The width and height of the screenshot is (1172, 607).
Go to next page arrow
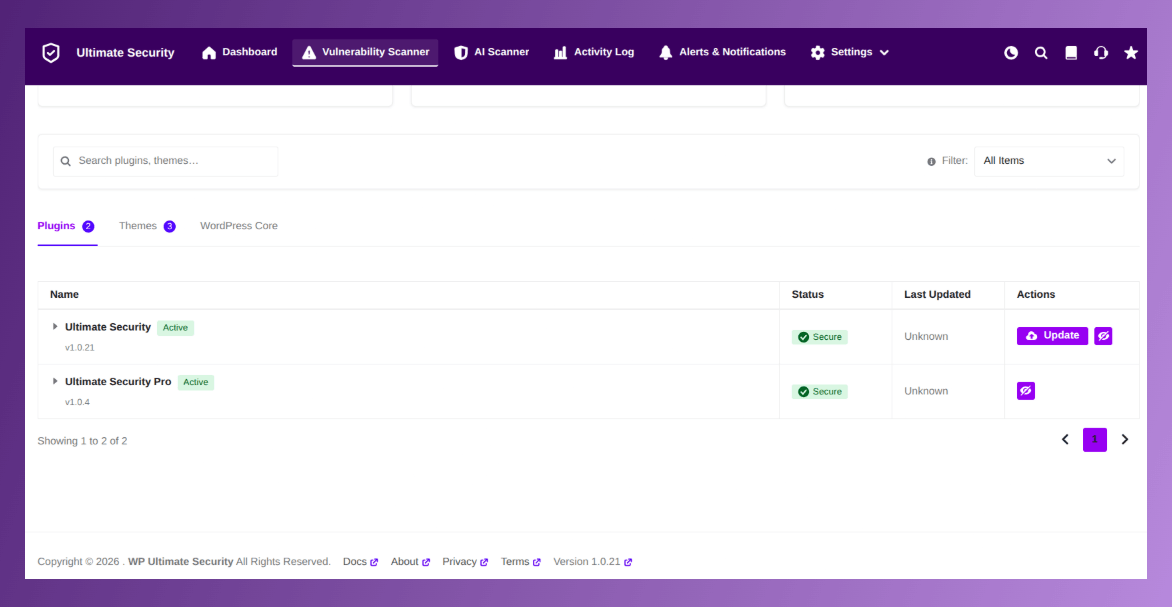[1124, 440]
